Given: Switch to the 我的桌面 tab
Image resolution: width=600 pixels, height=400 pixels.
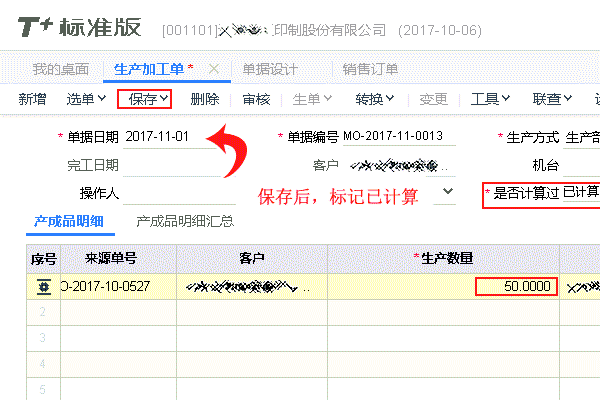Looking at the screenshot, I should click(61, 69).
